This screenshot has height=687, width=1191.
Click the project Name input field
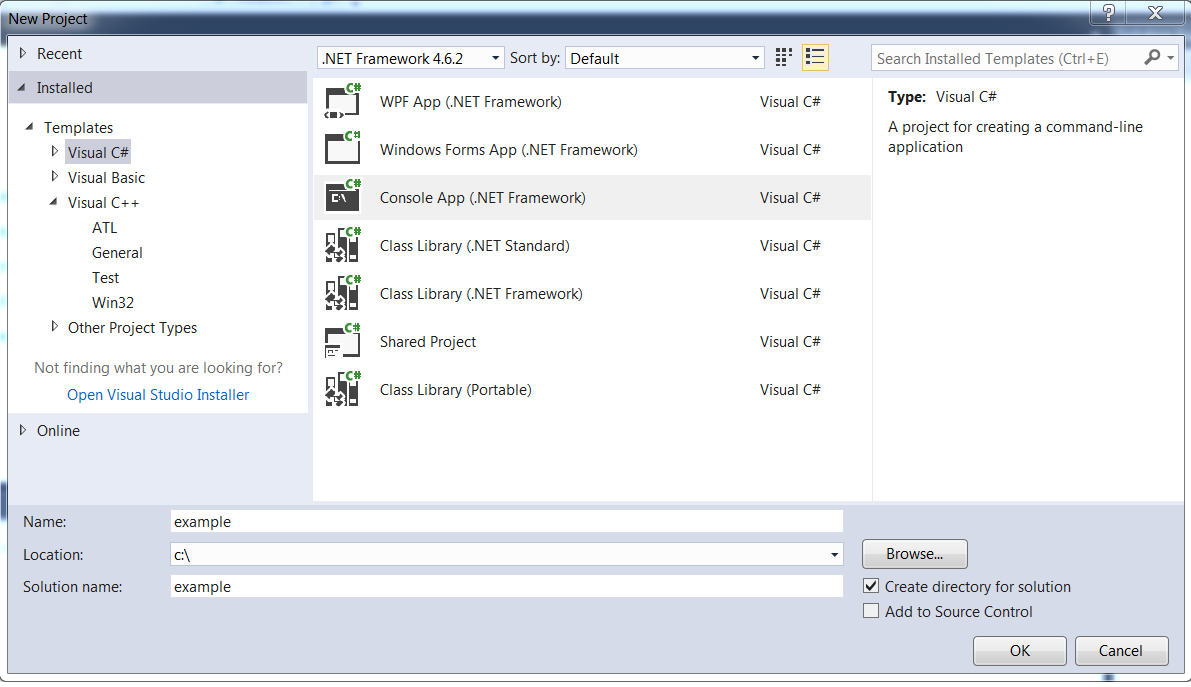(x=507, y=521)
